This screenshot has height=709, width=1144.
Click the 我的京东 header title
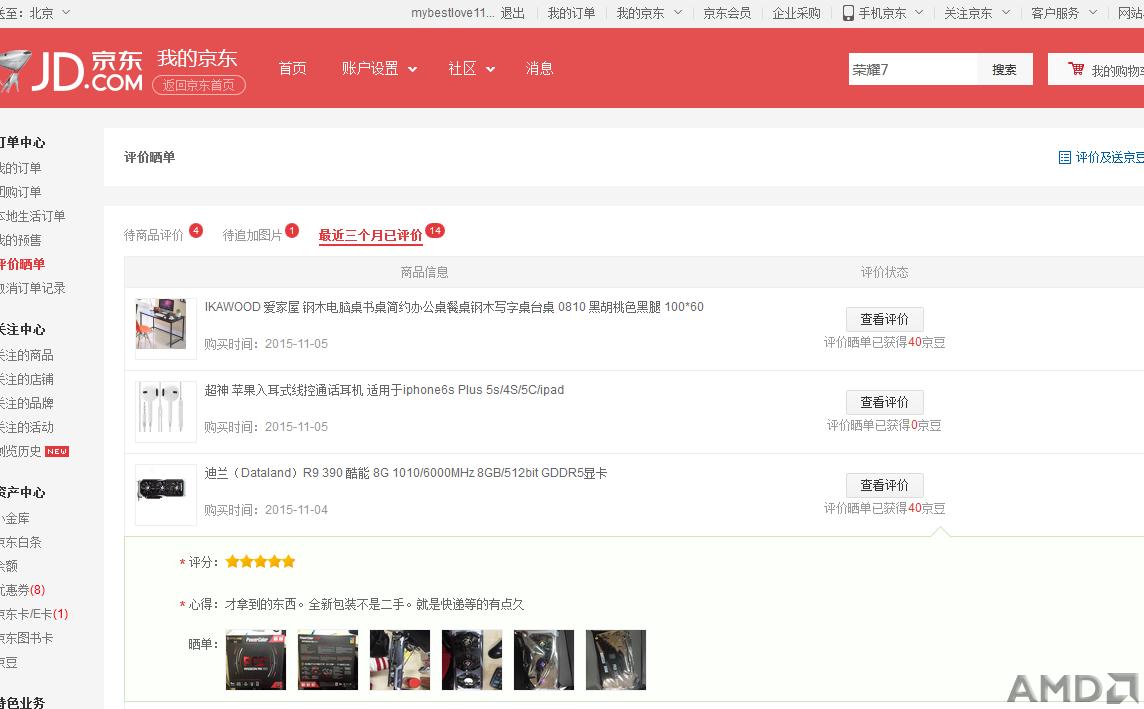coord(197,58)
